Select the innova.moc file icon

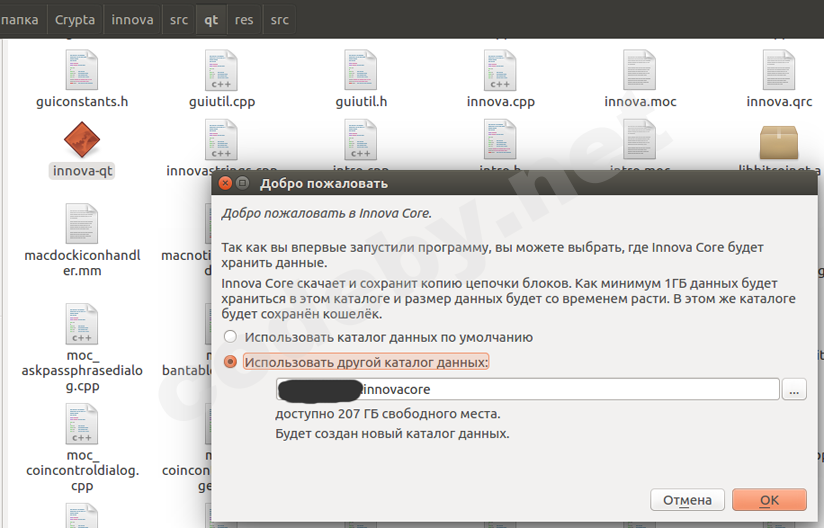(640, 70)
